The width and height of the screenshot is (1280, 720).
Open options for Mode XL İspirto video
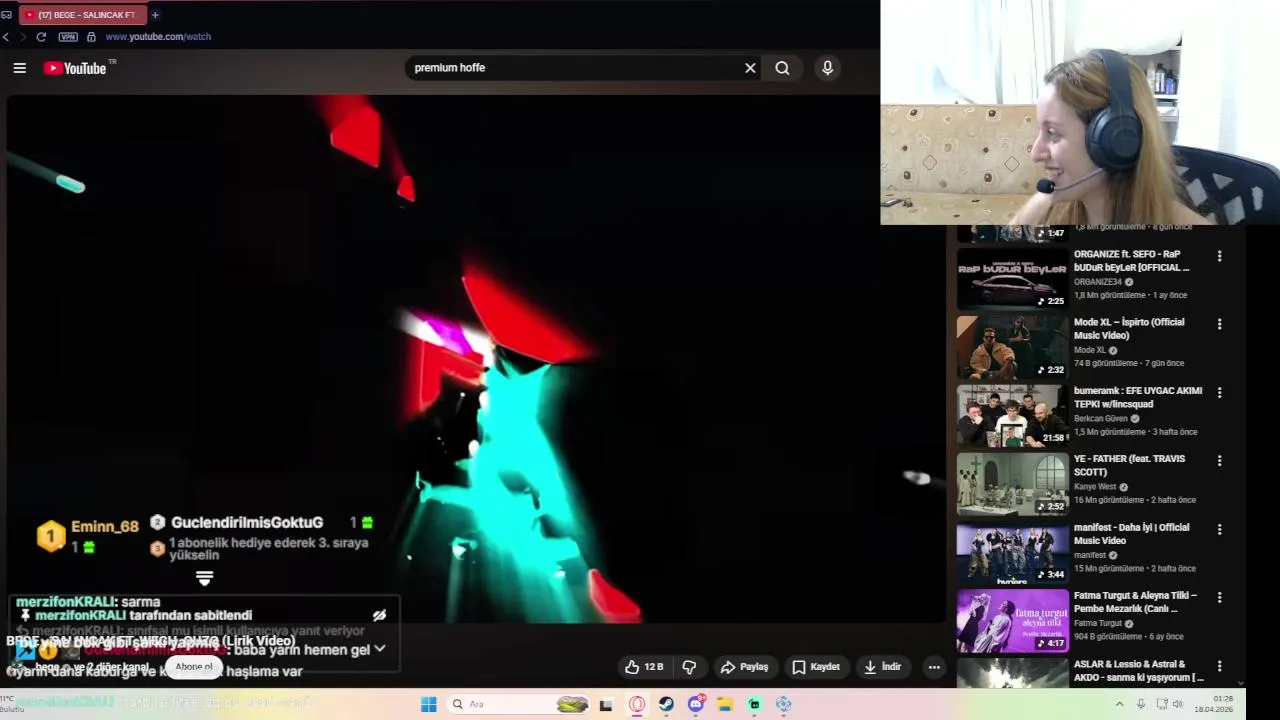(x=1219, y=324)
